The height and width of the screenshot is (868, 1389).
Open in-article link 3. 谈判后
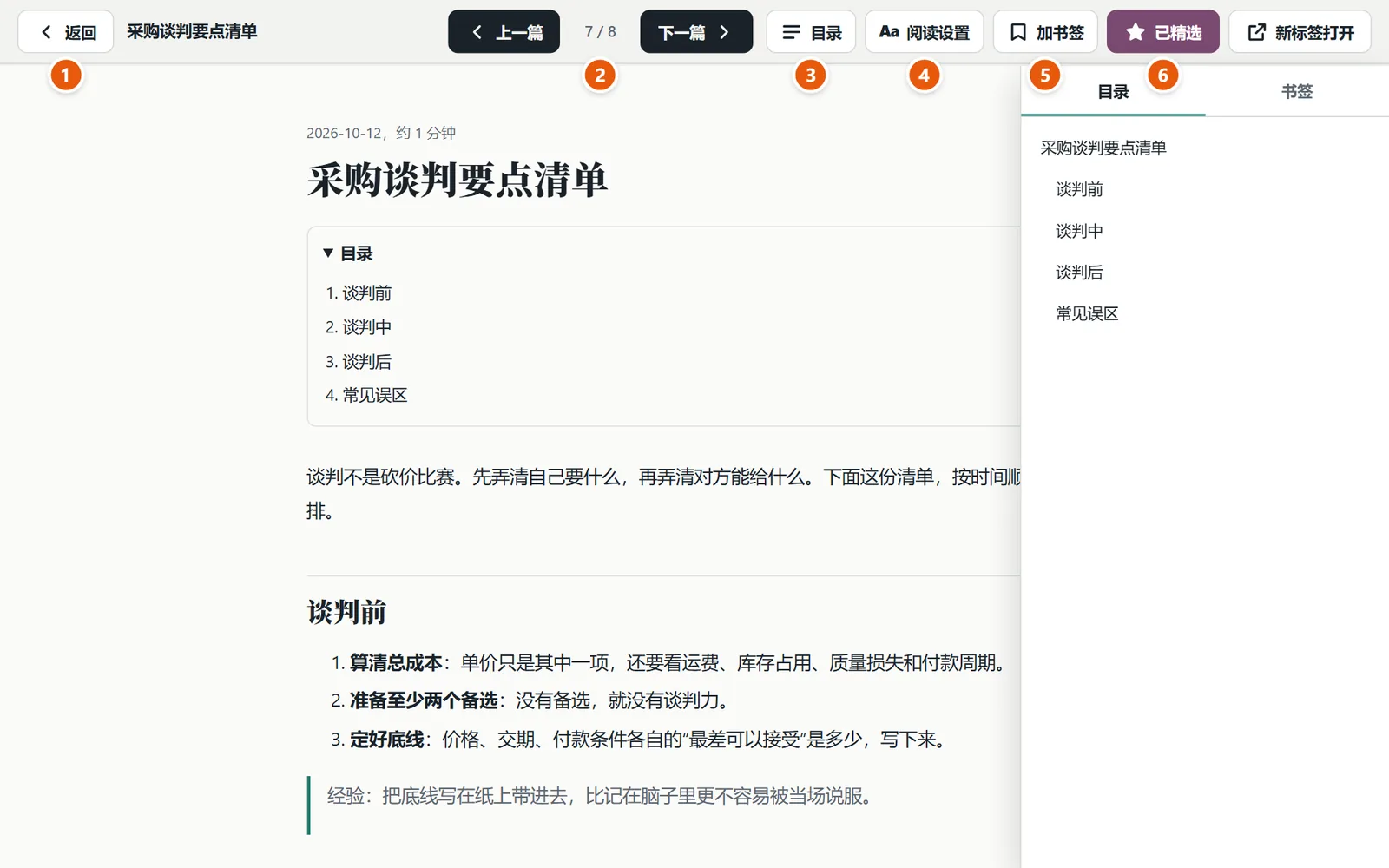click(366, 362)
